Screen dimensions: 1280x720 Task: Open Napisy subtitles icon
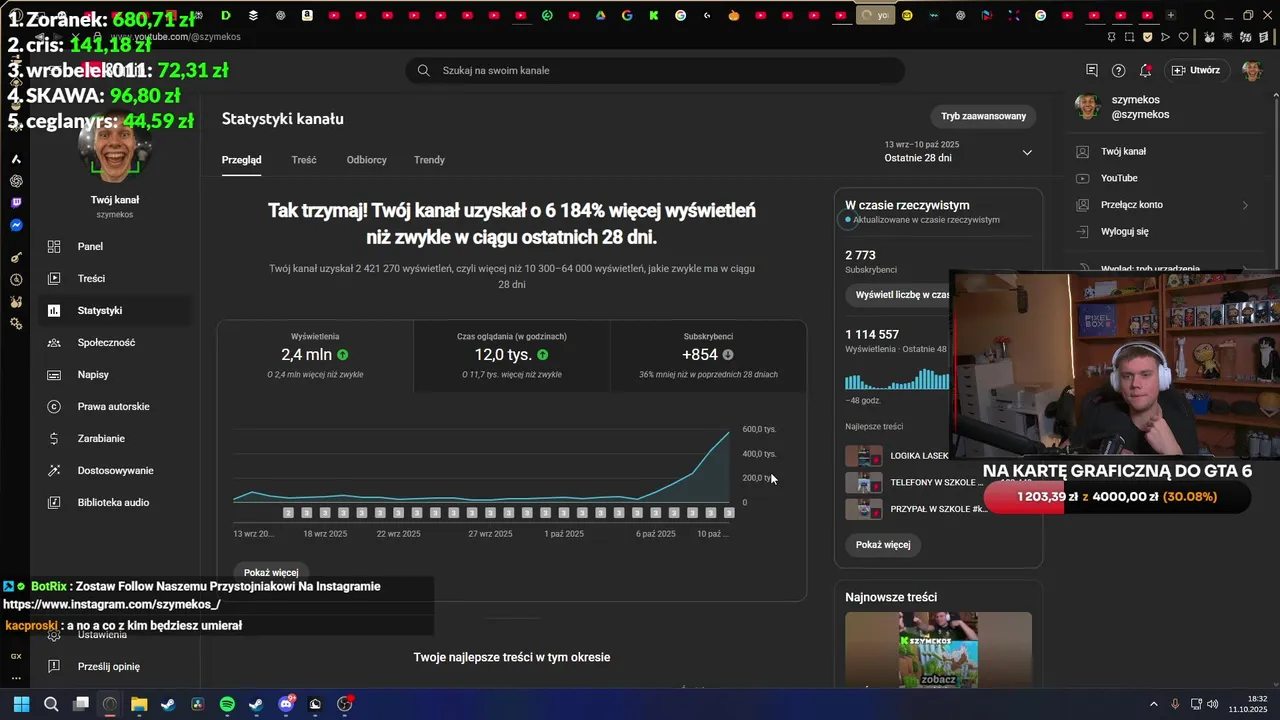point(54,374)
